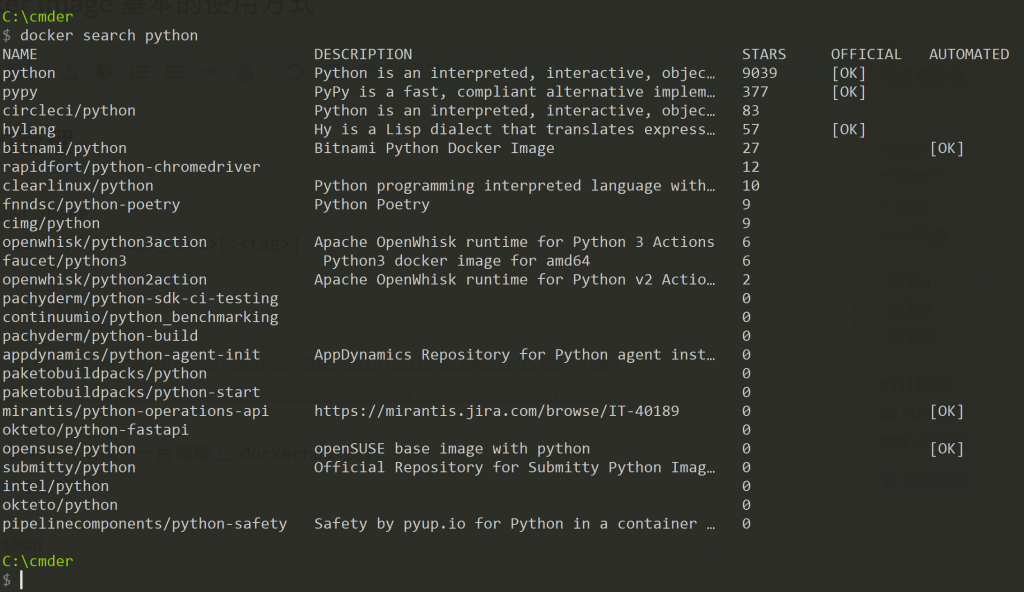The width and height of the screenshot is (1024, 592).
Task: Click the 9039 star count
Action: pyautogui.click(x=760, y=73)
